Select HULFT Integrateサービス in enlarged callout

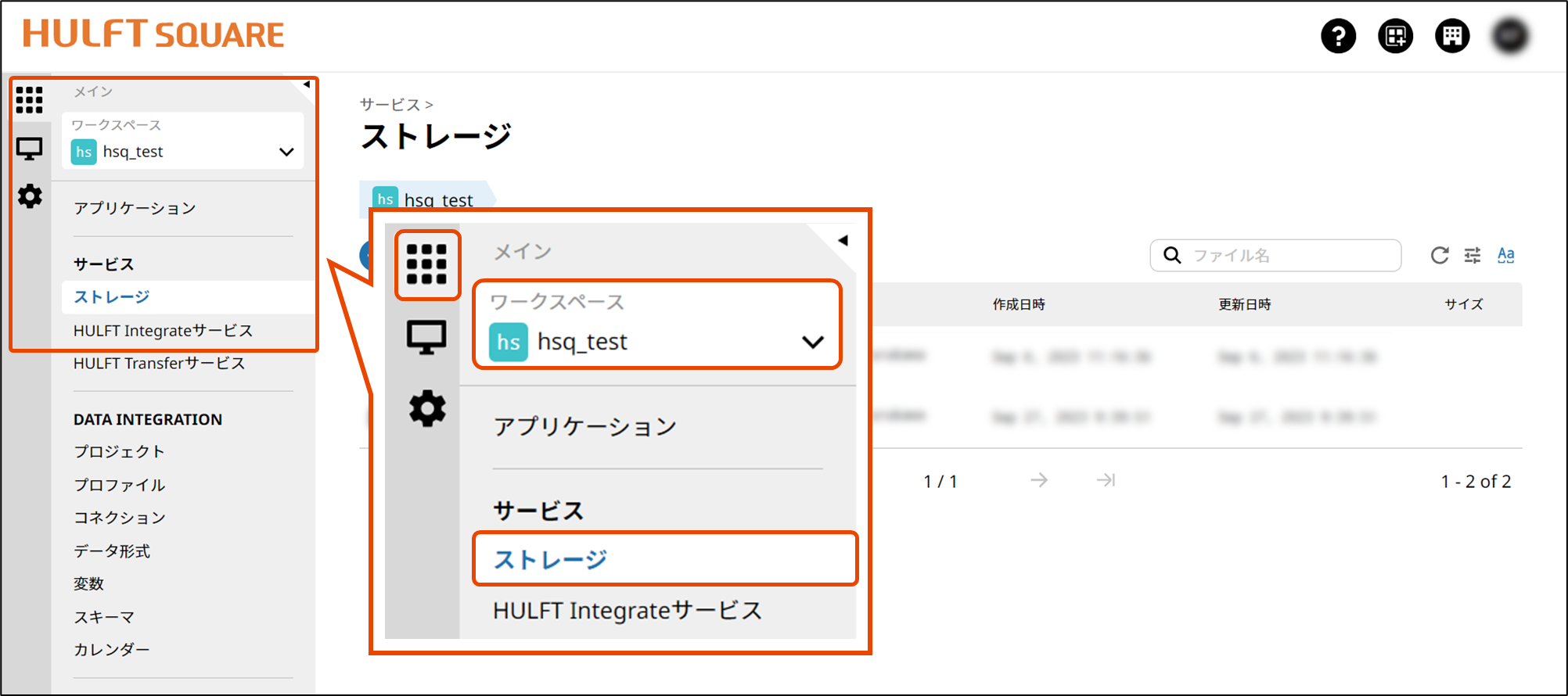pyautogui.click(x=628, y=611)
